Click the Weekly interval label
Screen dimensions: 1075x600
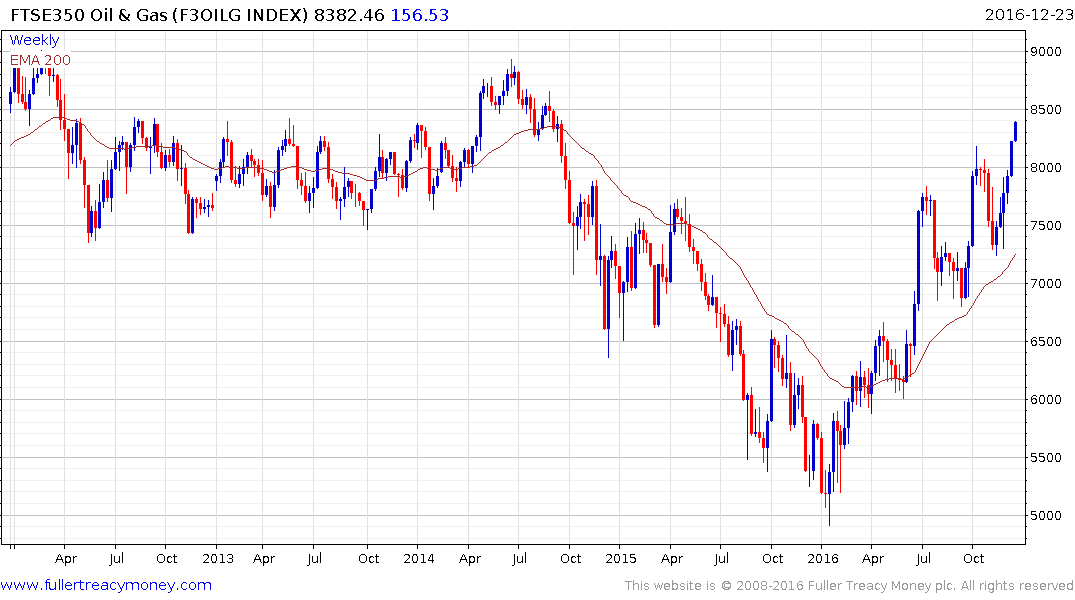(x=34, y=40)
